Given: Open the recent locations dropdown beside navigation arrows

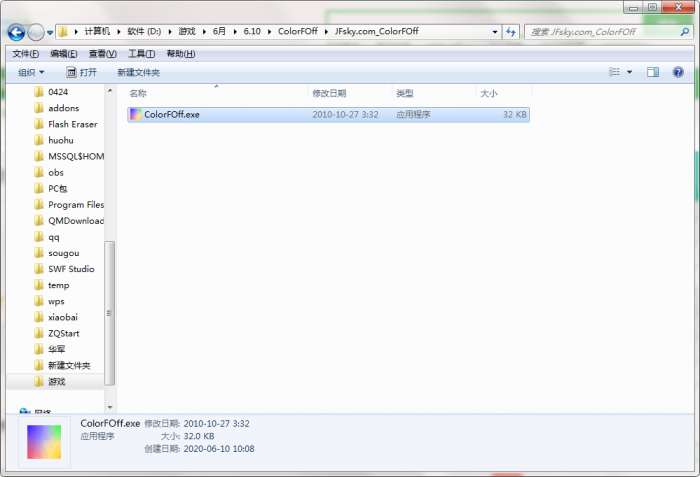Looking at the screenshot, I should click(x=50, y=33).
